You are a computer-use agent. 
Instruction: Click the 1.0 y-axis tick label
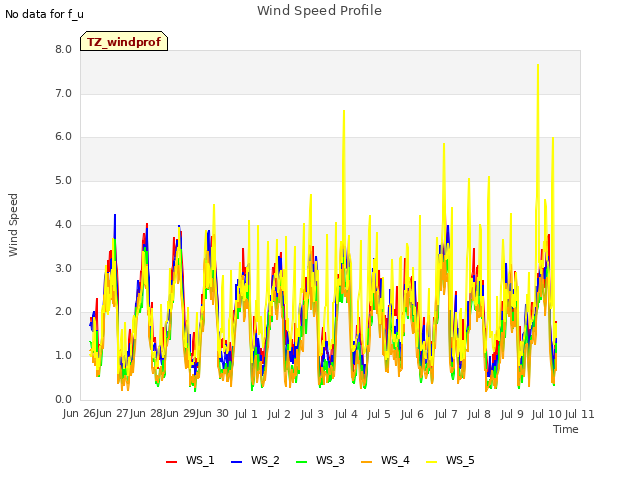click(x=63, y=356)
